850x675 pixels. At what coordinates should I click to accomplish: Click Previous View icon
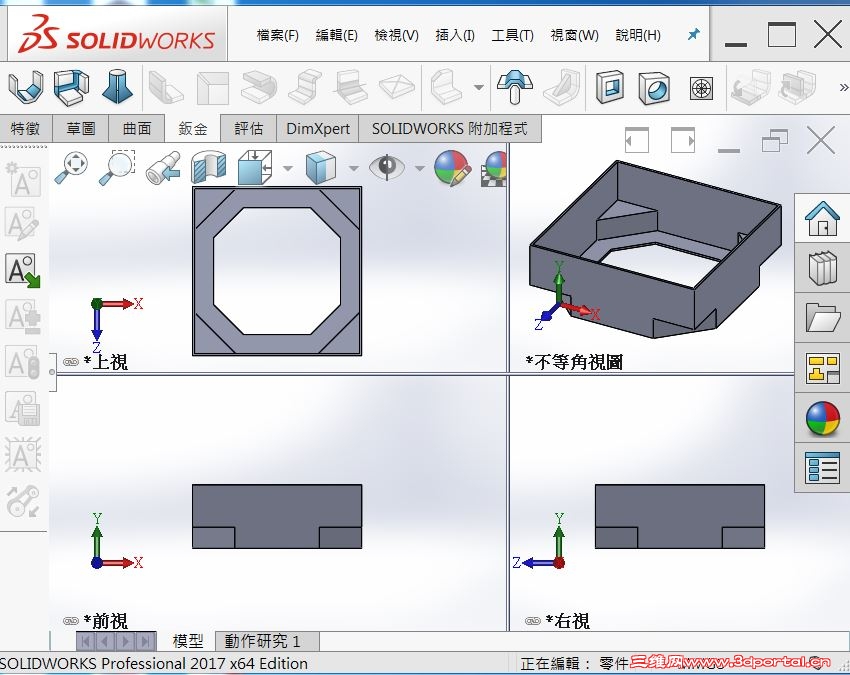click(x=163, y=167)
